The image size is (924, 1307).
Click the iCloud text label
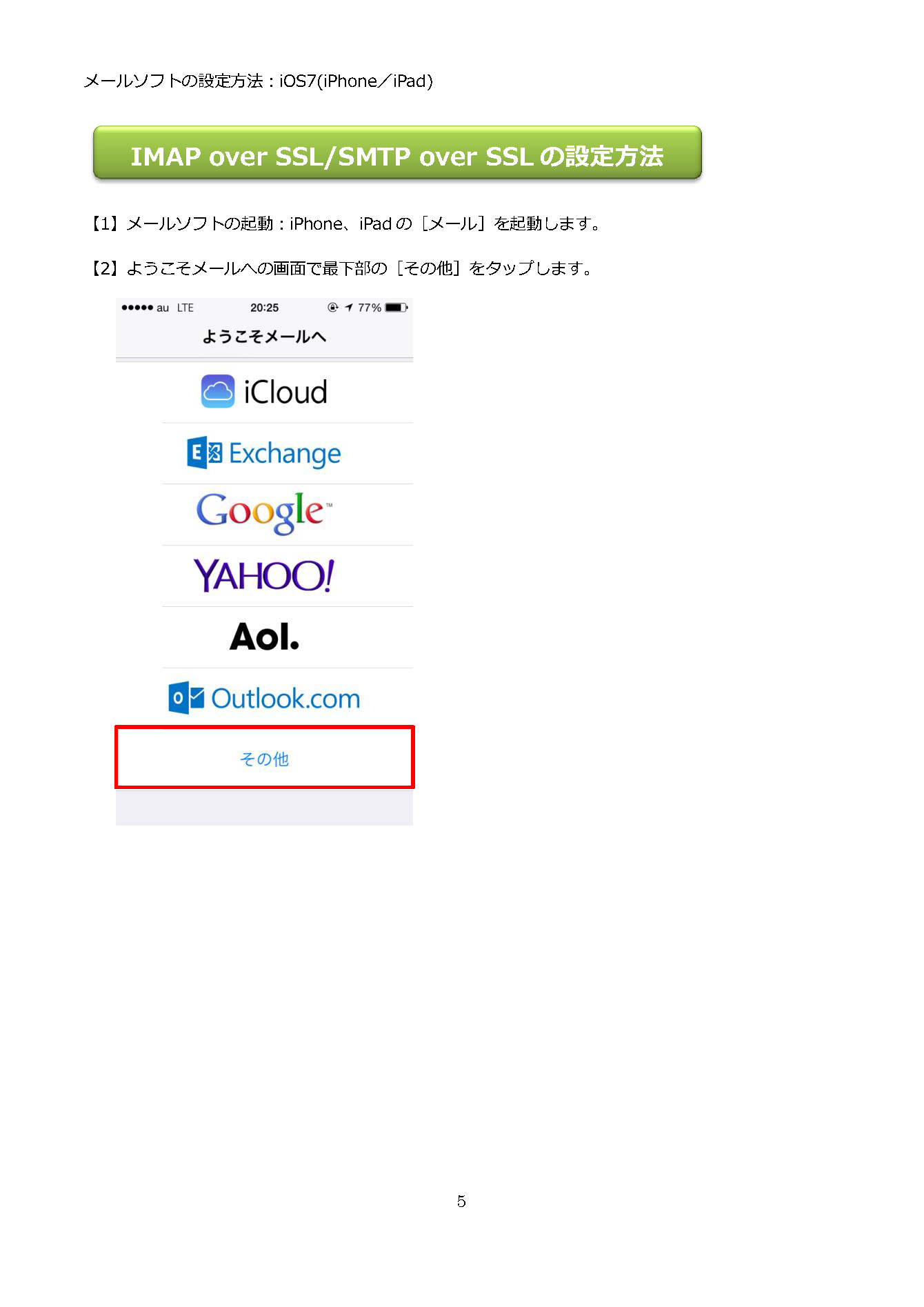tap(285, 392)
